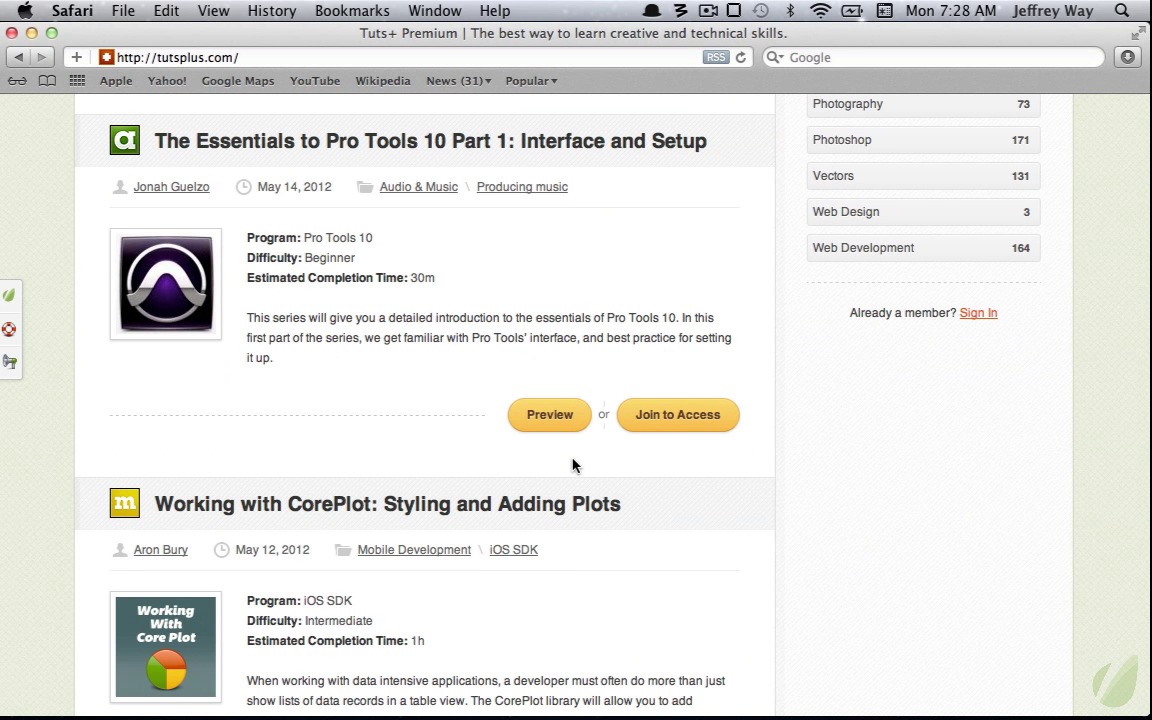Click the RSS badge in address bar
This screenshot has width=1152, height=720.
(x=716, y=57)
